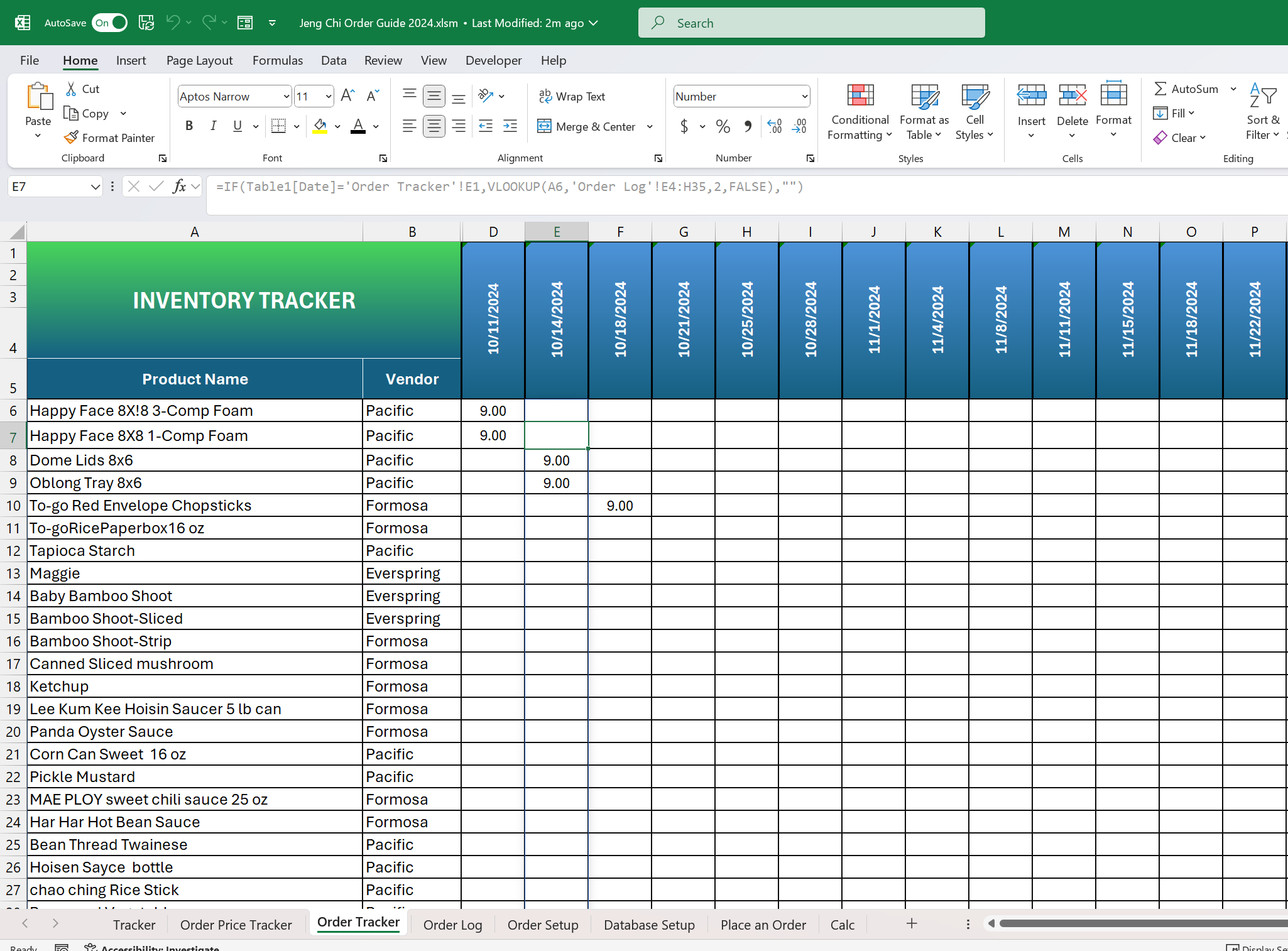This screenshot has height=951, width=1288.
Task: Click the Percent Style icon
Action: pyautogui.click(x=723, y=126)
